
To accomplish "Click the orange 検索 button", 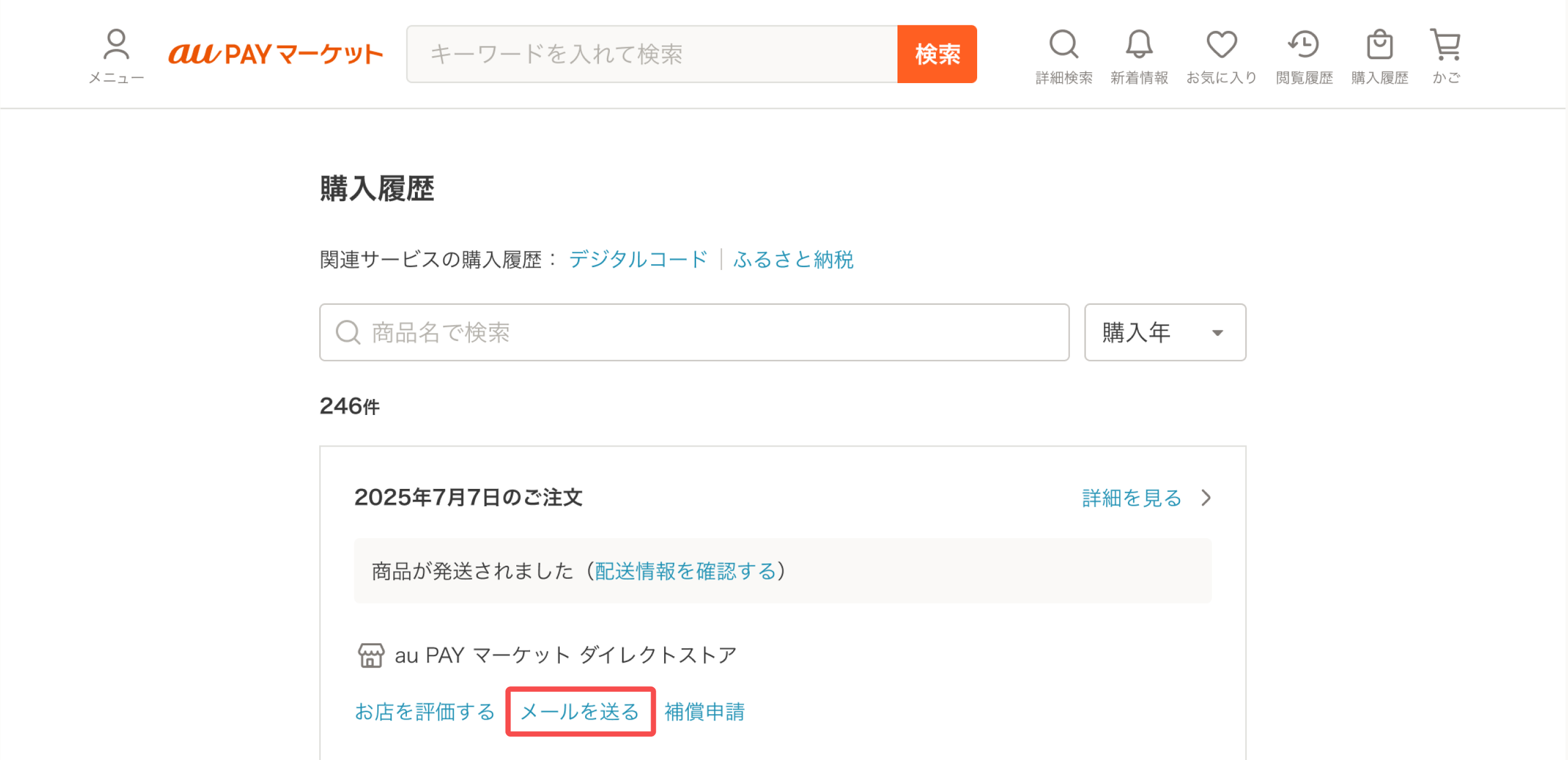I will coord(937,54).
